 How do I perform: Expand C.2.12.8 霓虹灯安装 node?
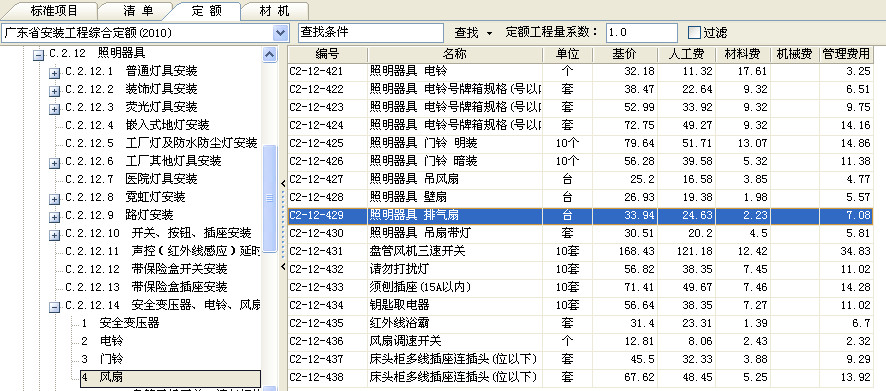pos(54,199)
